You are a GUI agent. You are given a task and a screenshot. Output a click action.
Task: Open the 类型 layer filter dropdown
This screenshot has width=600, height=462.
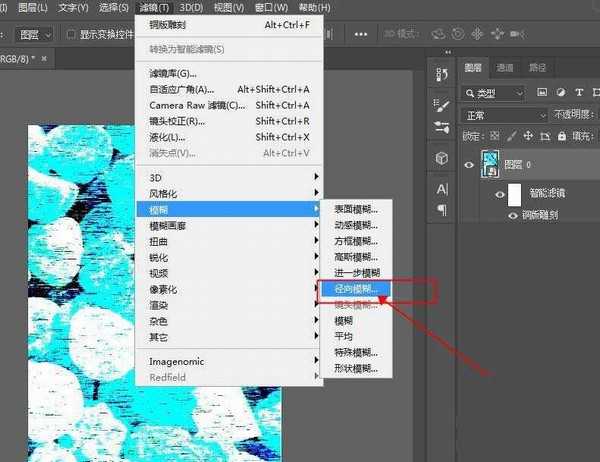click(495, 93)
